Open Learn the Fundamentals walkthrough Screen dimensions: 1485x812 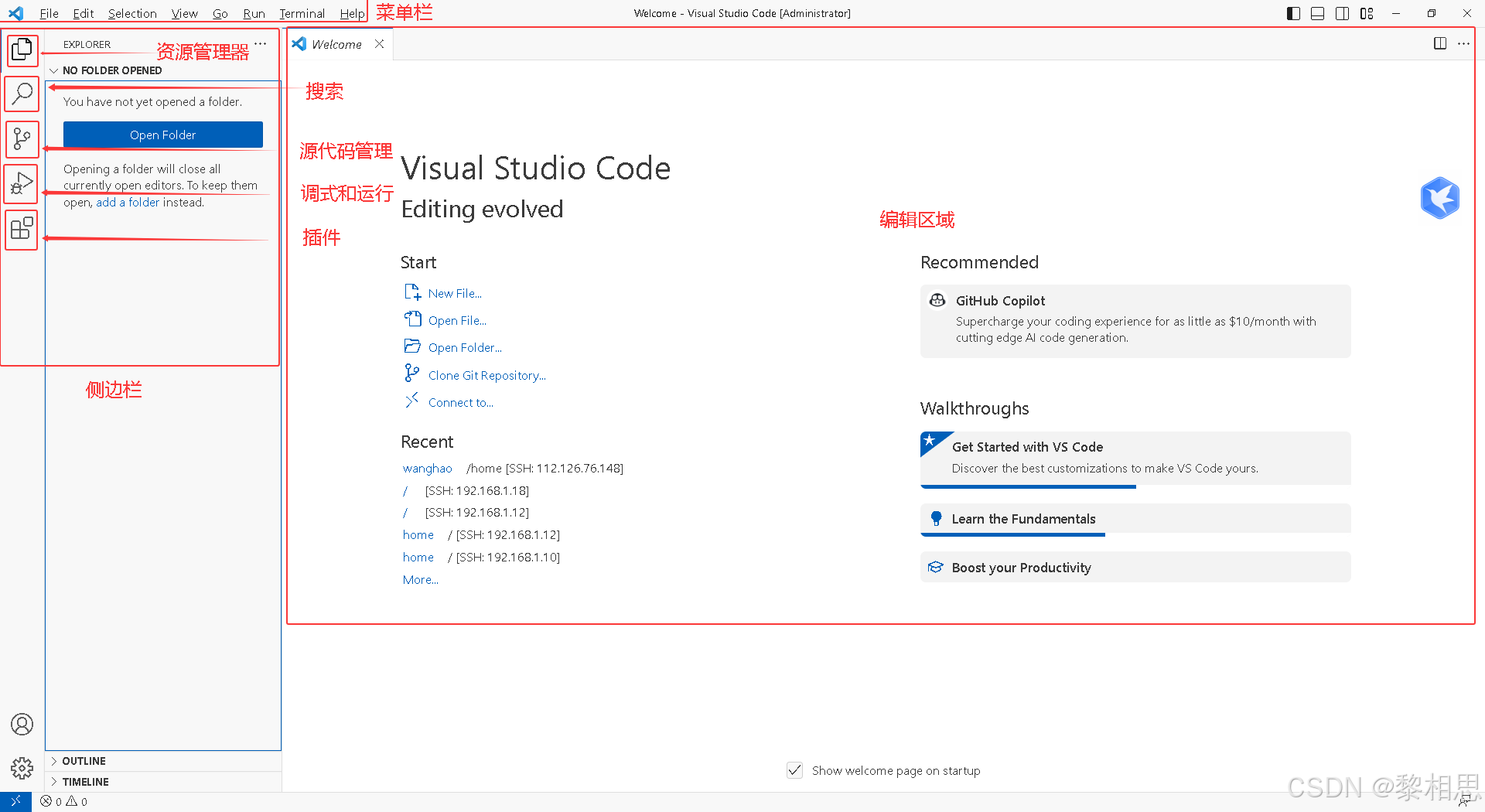(1135, 519)
